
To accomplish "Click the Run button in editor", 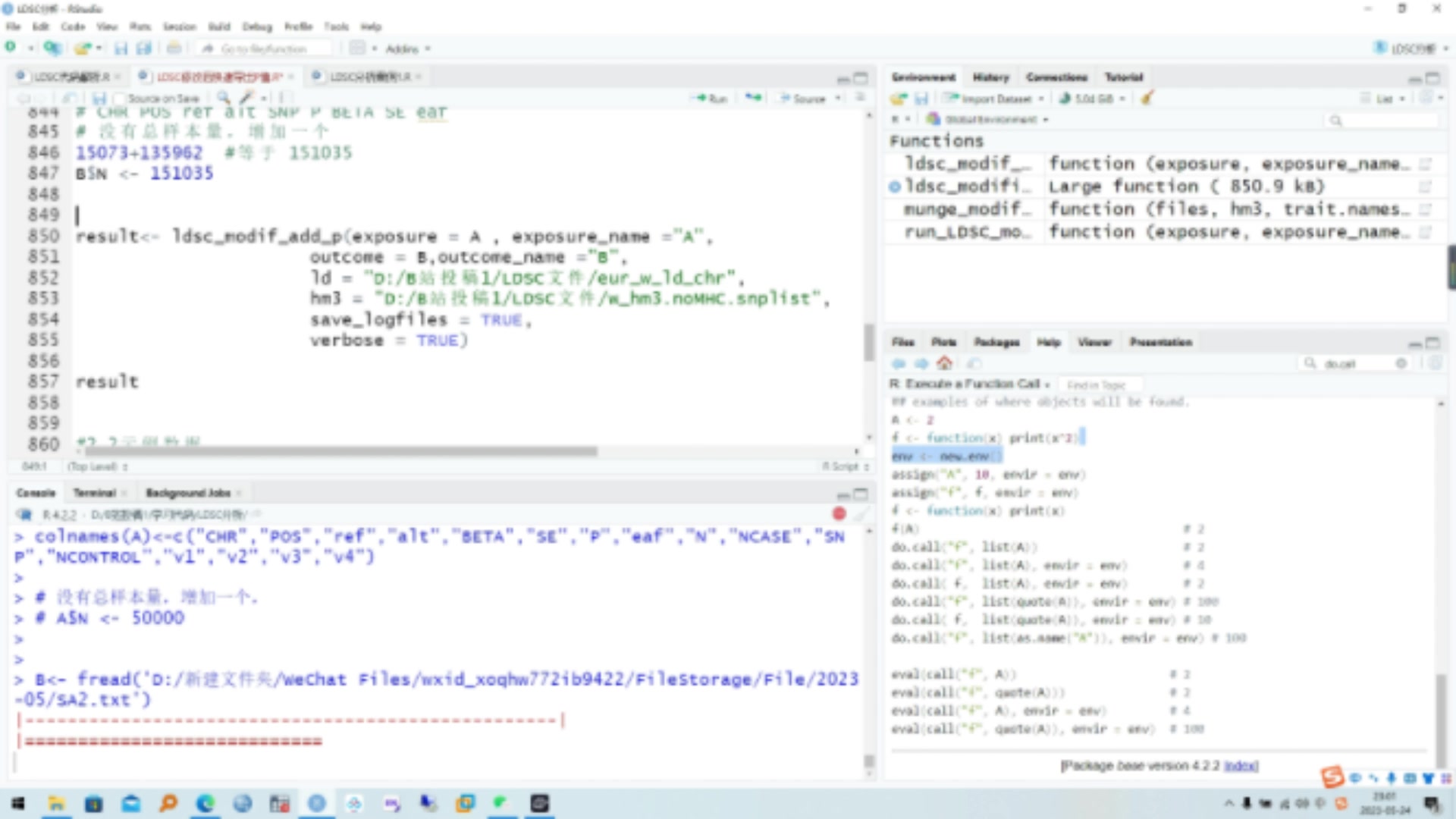I will 709,99.
